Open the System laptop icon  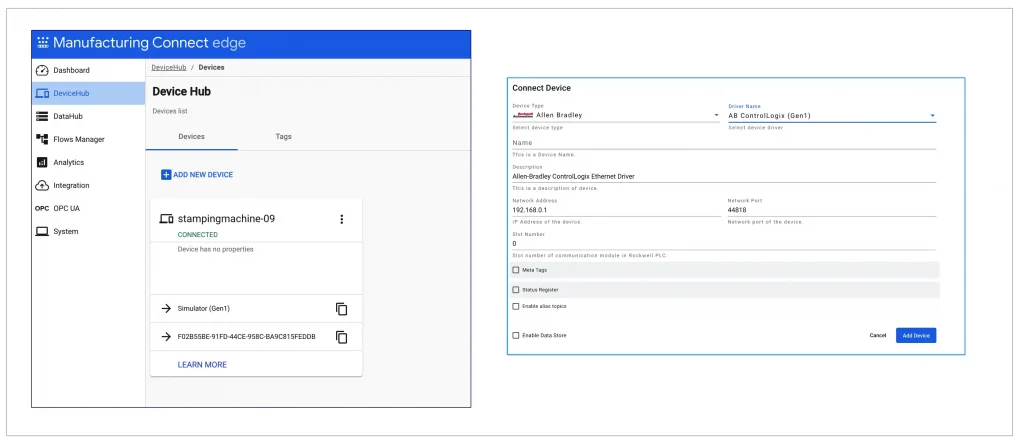coord(42,231)
